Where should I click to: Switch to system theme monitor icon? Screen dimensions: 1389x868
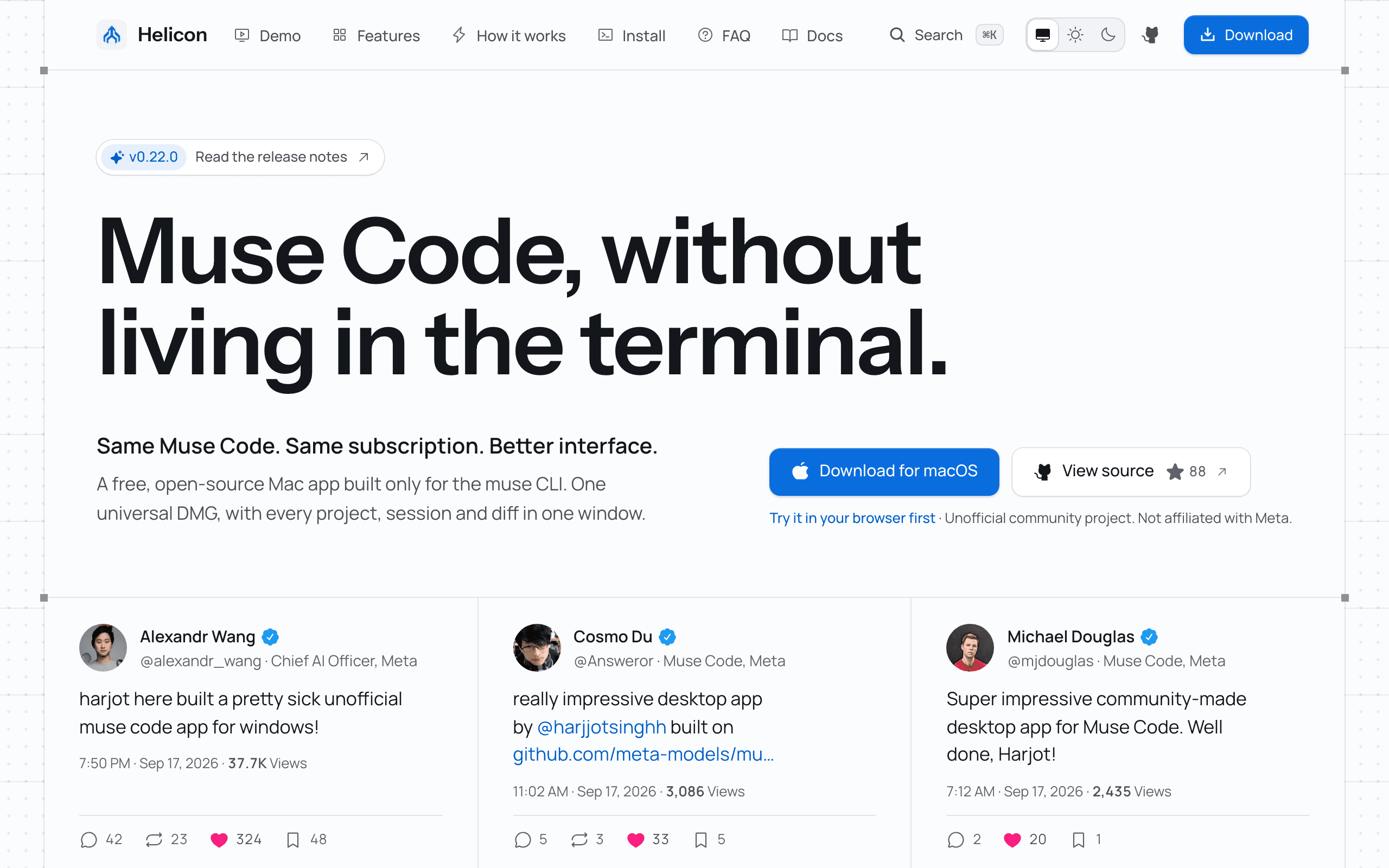click(x=1042, y=35)
